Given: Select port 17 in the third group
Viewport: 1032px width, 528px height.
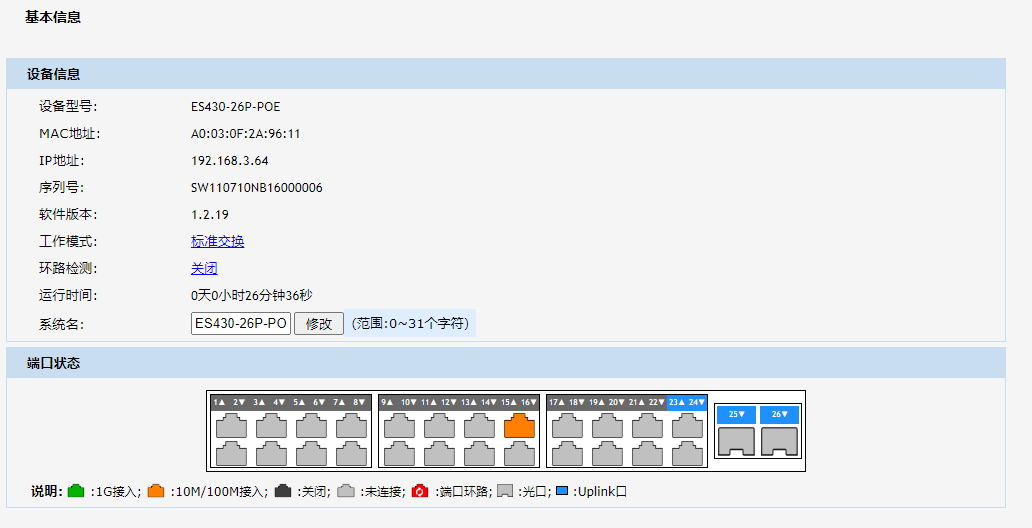Looking at the screenshot, I should 567,426.
